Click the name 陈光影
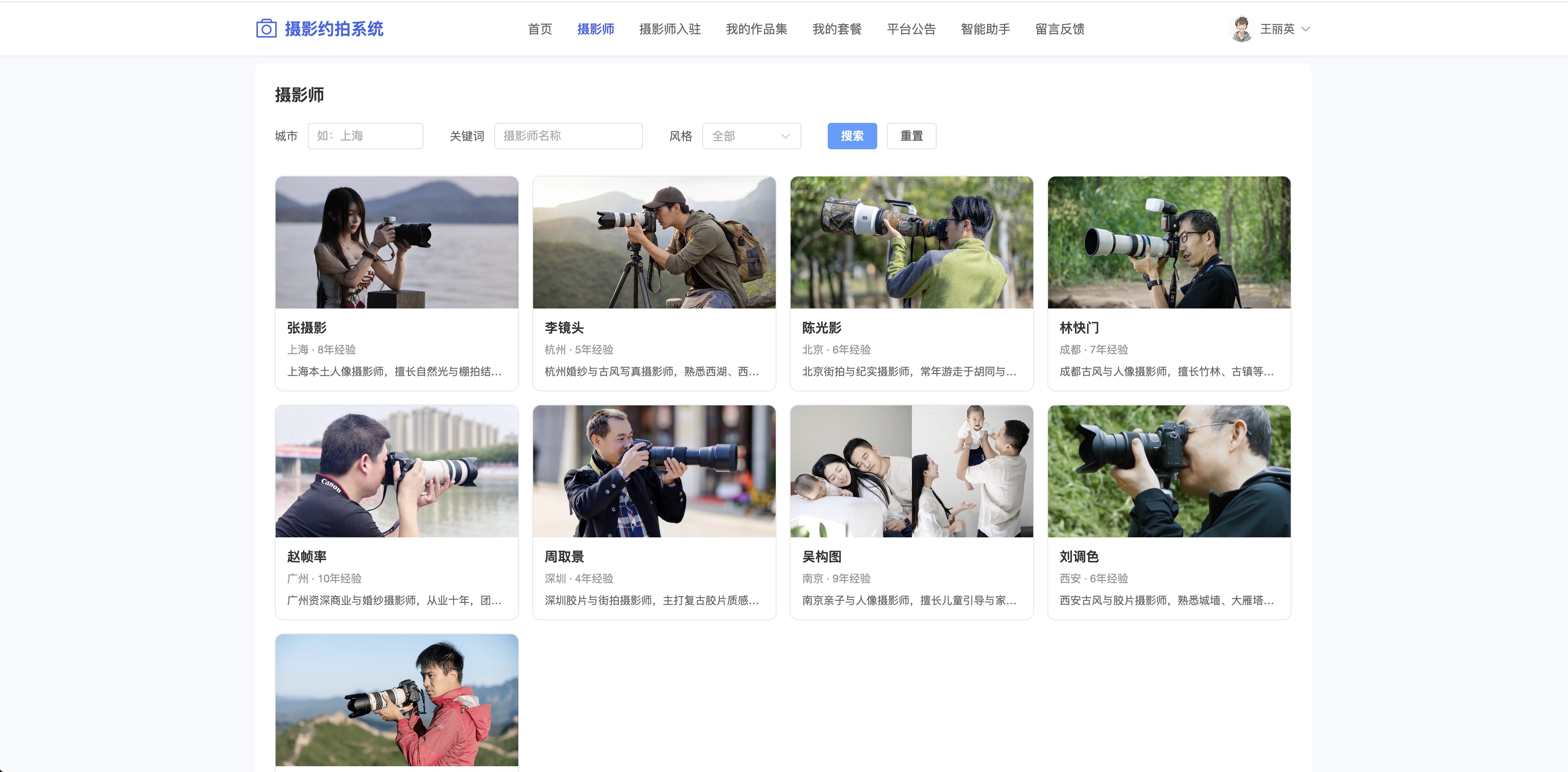The width and height of the screenshot is (1568, 772). point(822,328)
